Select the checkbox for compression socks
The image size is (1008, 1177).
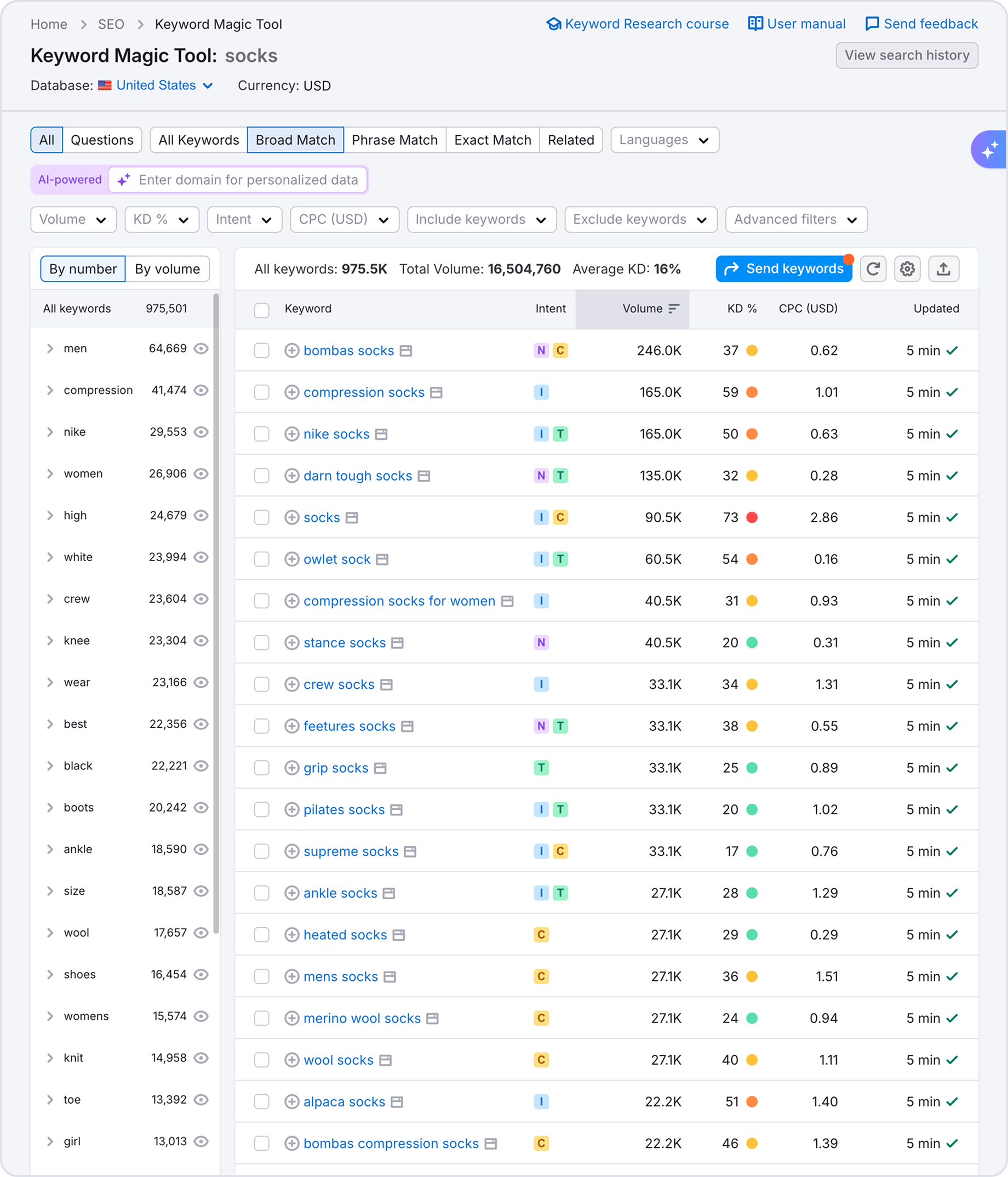pyautogui.click(x=262, y=392)
